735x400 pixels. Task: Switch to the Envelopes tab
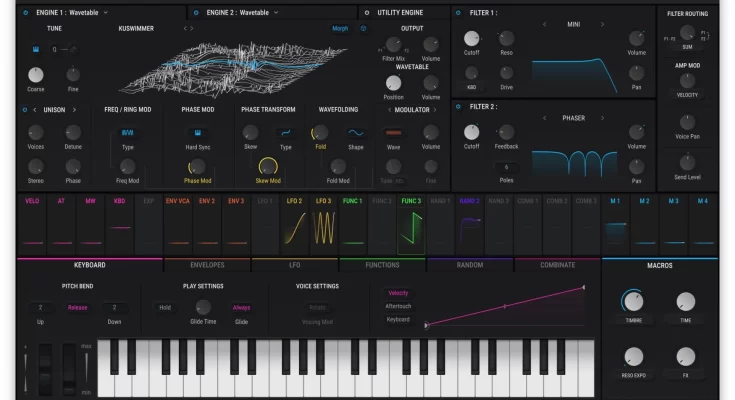click(x=207, y=265)
